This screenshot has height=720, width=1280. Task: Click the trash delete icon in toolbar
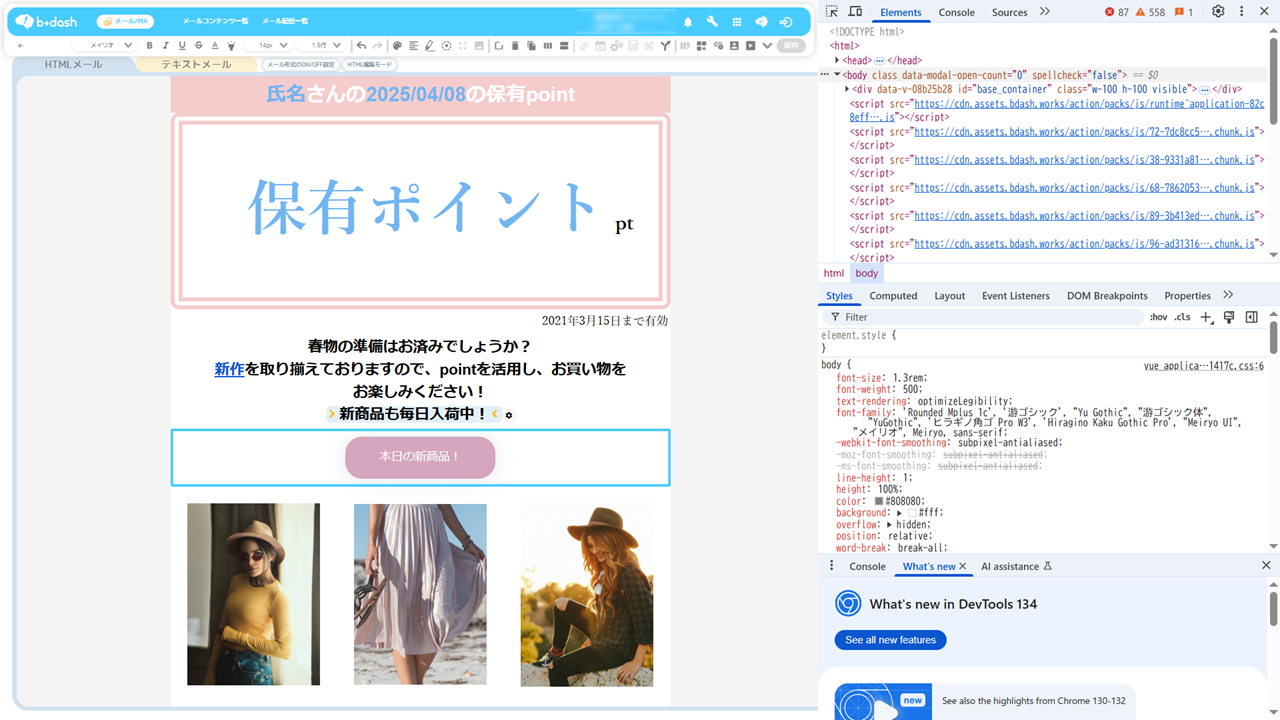[x=514, y=45]
